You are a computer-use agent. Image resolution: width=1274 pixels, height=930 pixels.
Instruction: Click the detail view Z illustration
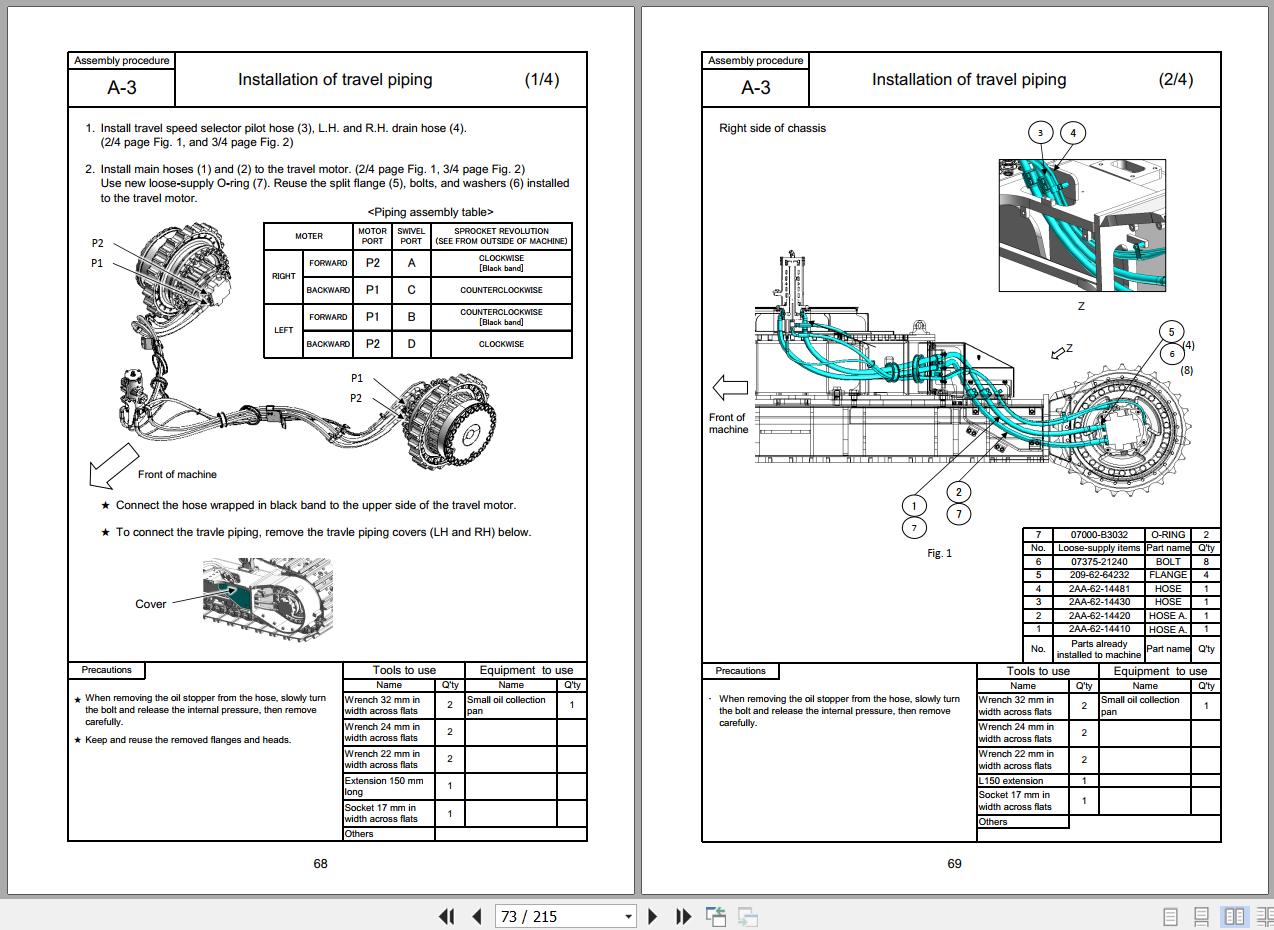tap(1082, 225)
